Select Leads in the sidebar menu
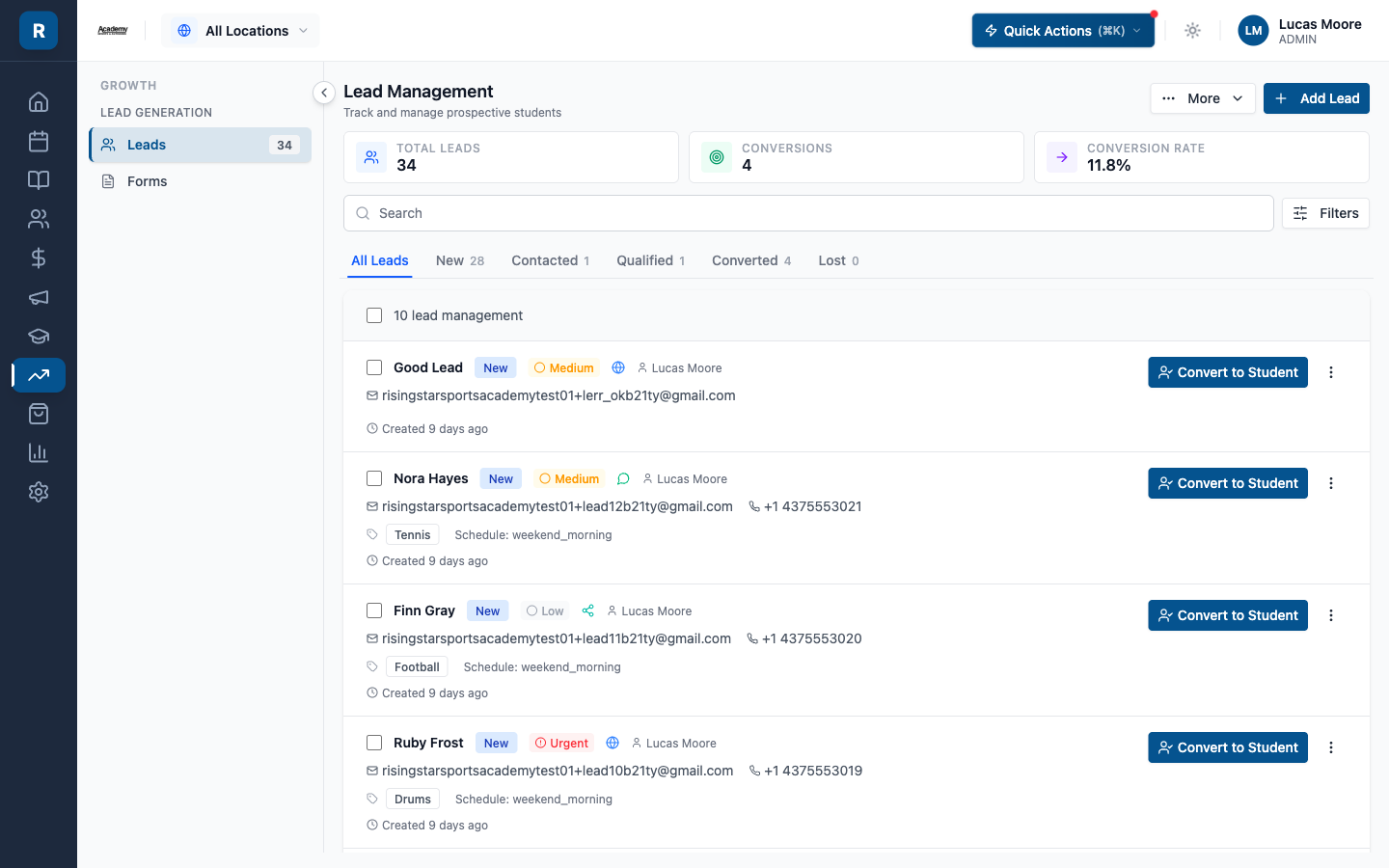 click(x=201, y=145)
